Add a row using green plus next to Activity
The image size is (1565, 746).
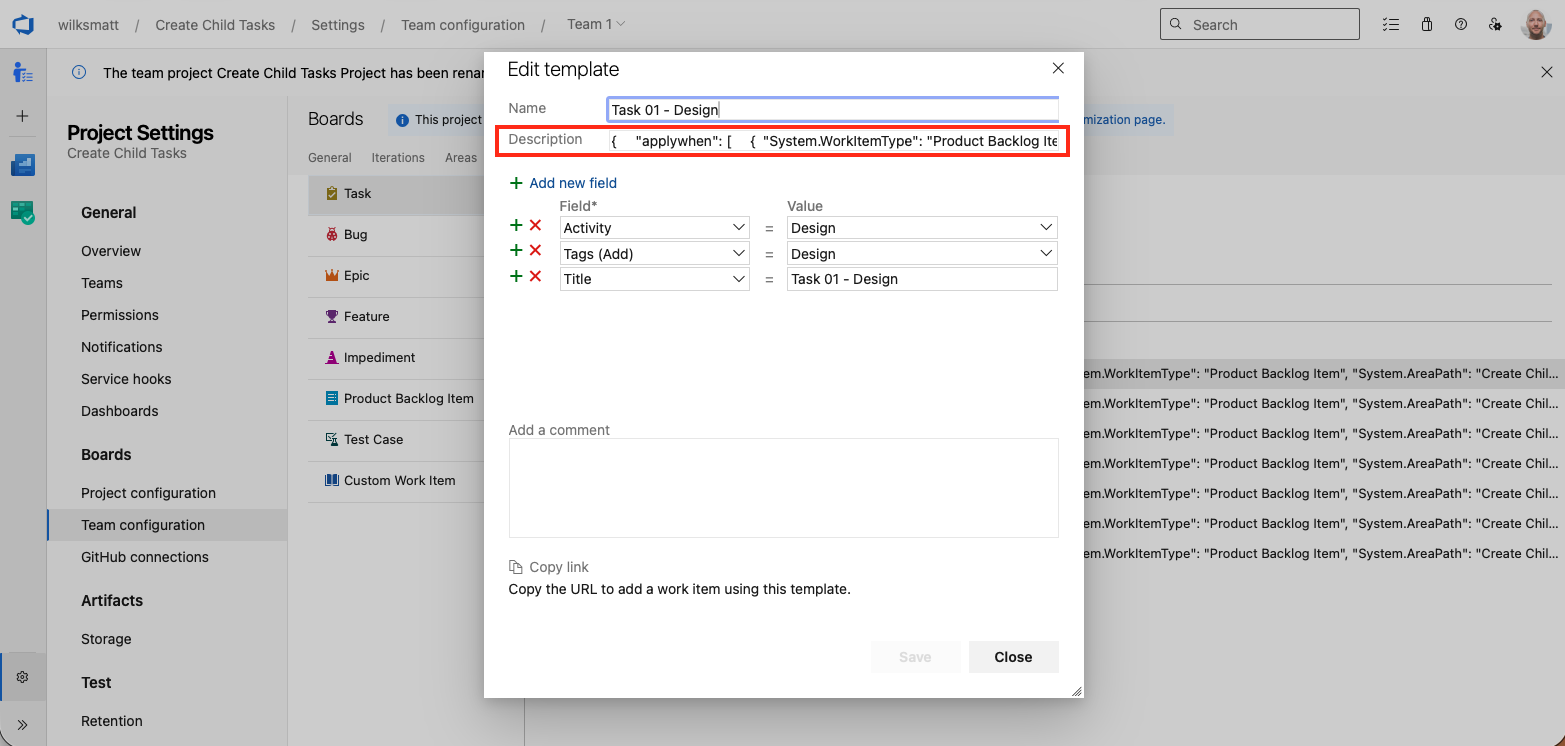click(x=516, y=225)
